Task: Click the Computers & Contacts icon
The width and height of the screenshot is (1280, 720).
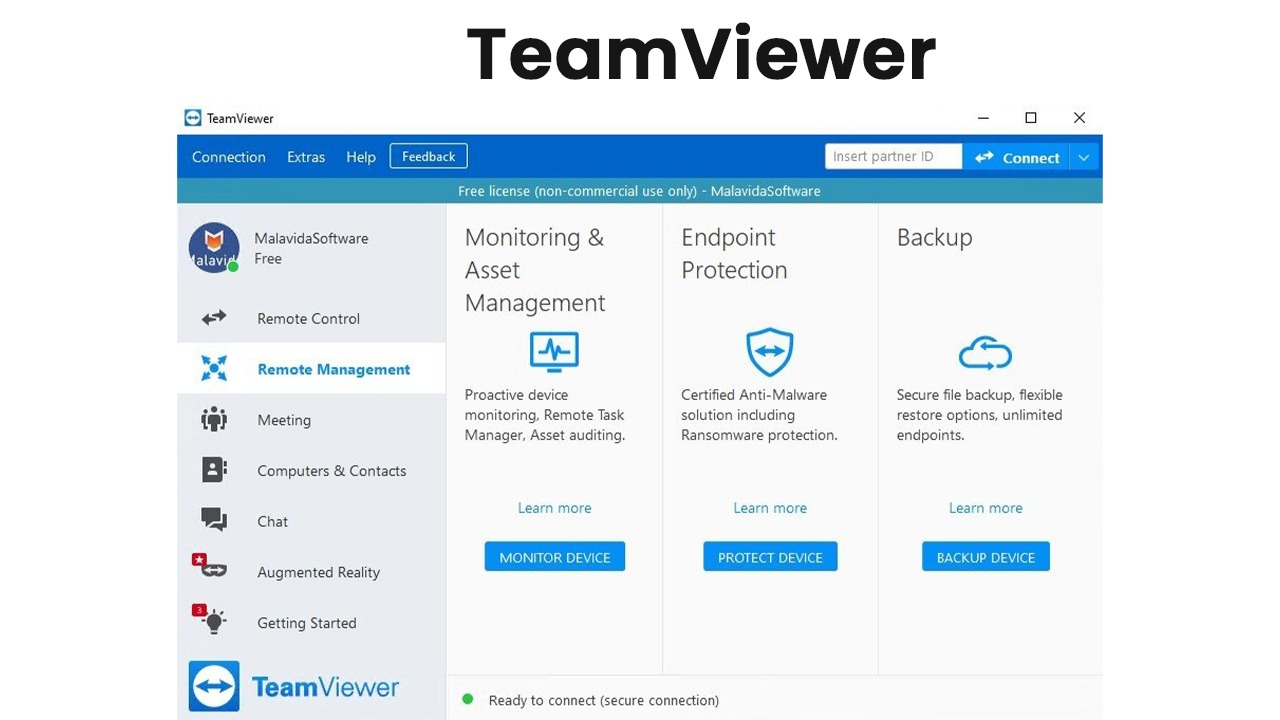Action: 213,470
